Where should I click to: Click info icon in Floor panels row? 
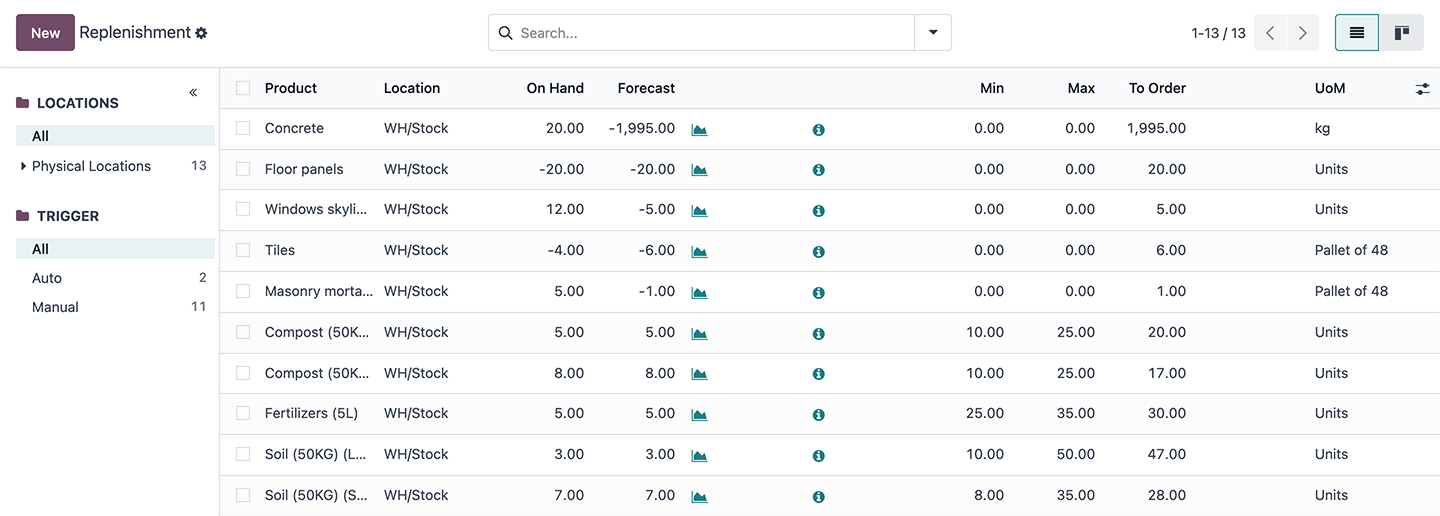click(818, 170)
